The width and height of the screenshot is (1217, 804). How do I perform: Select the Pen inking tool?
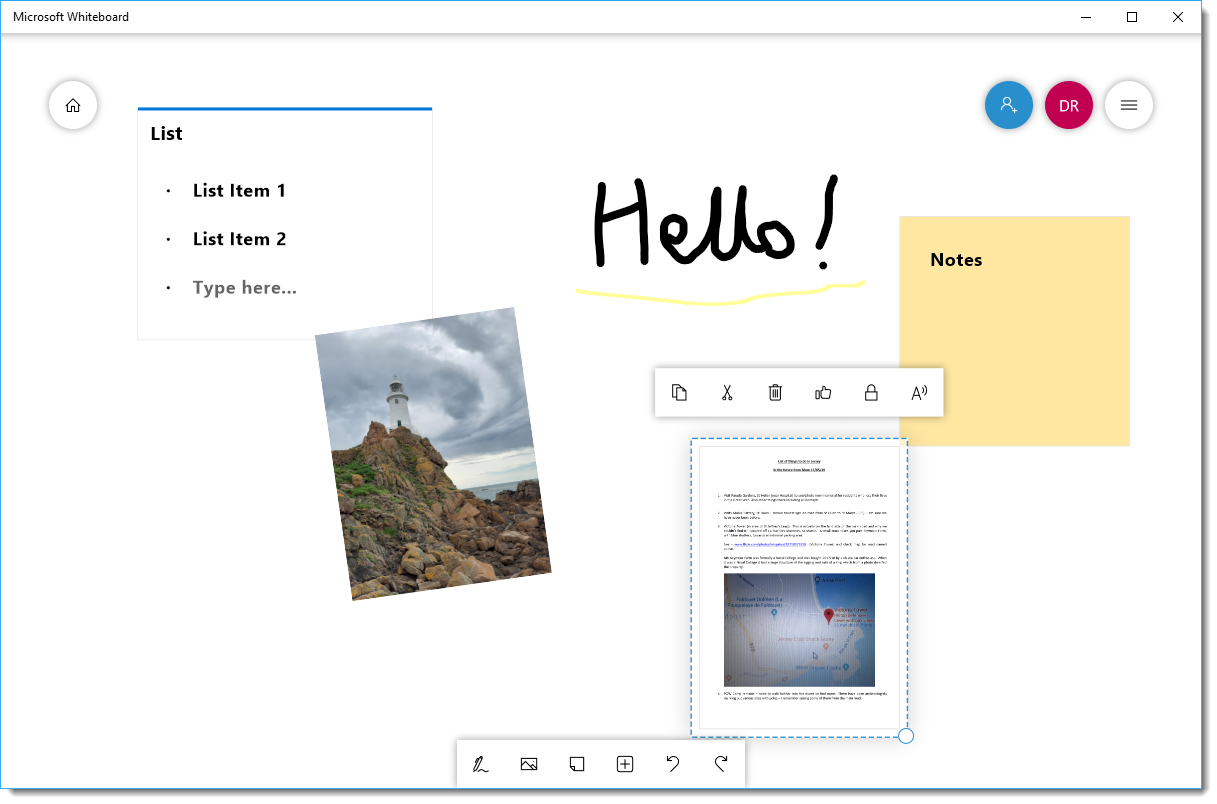(x=481, y=765)
